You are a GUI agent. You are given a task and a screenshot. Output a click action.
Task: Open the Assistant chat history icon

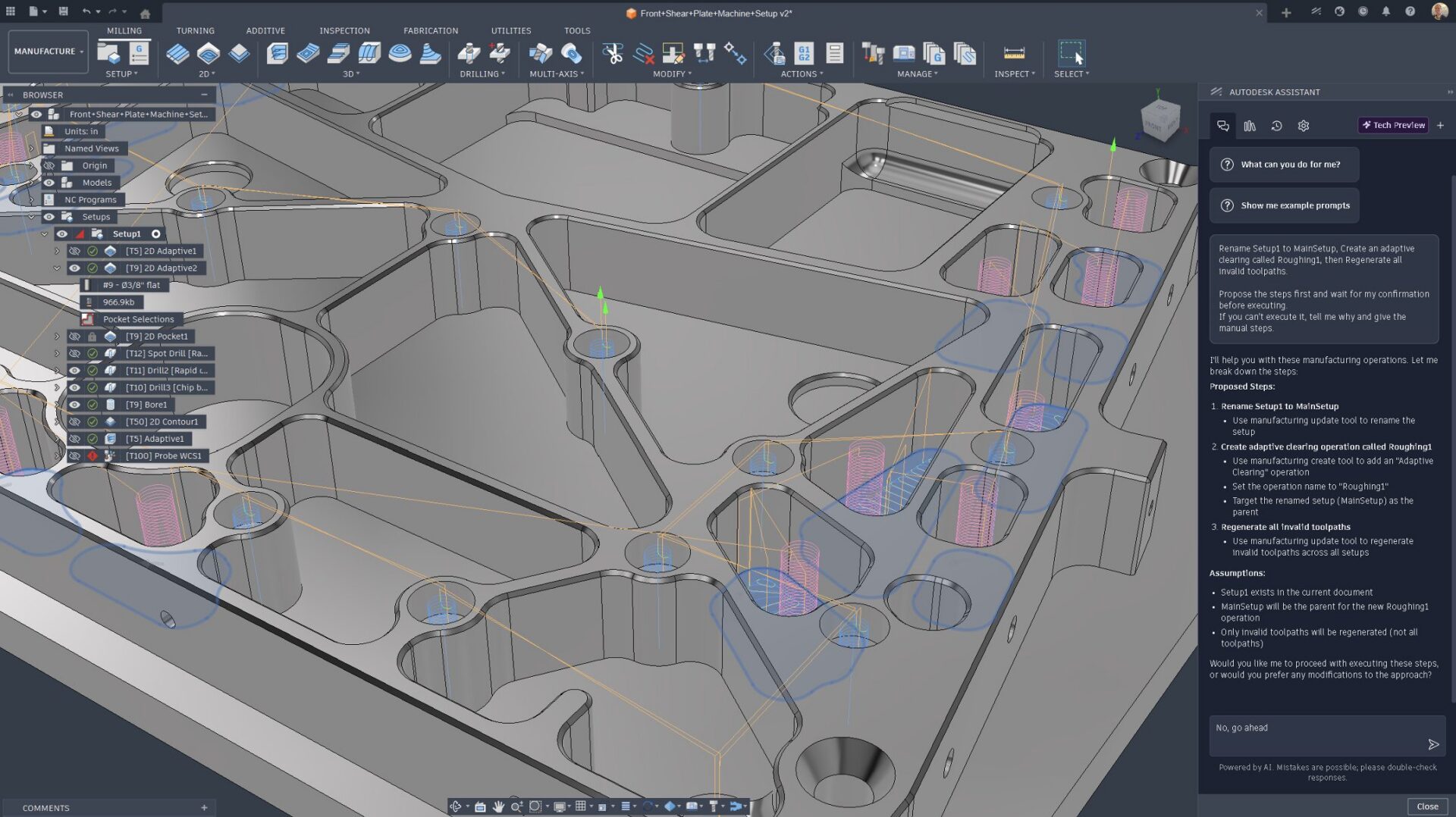pyautogui.click(x=1276, y=126)
